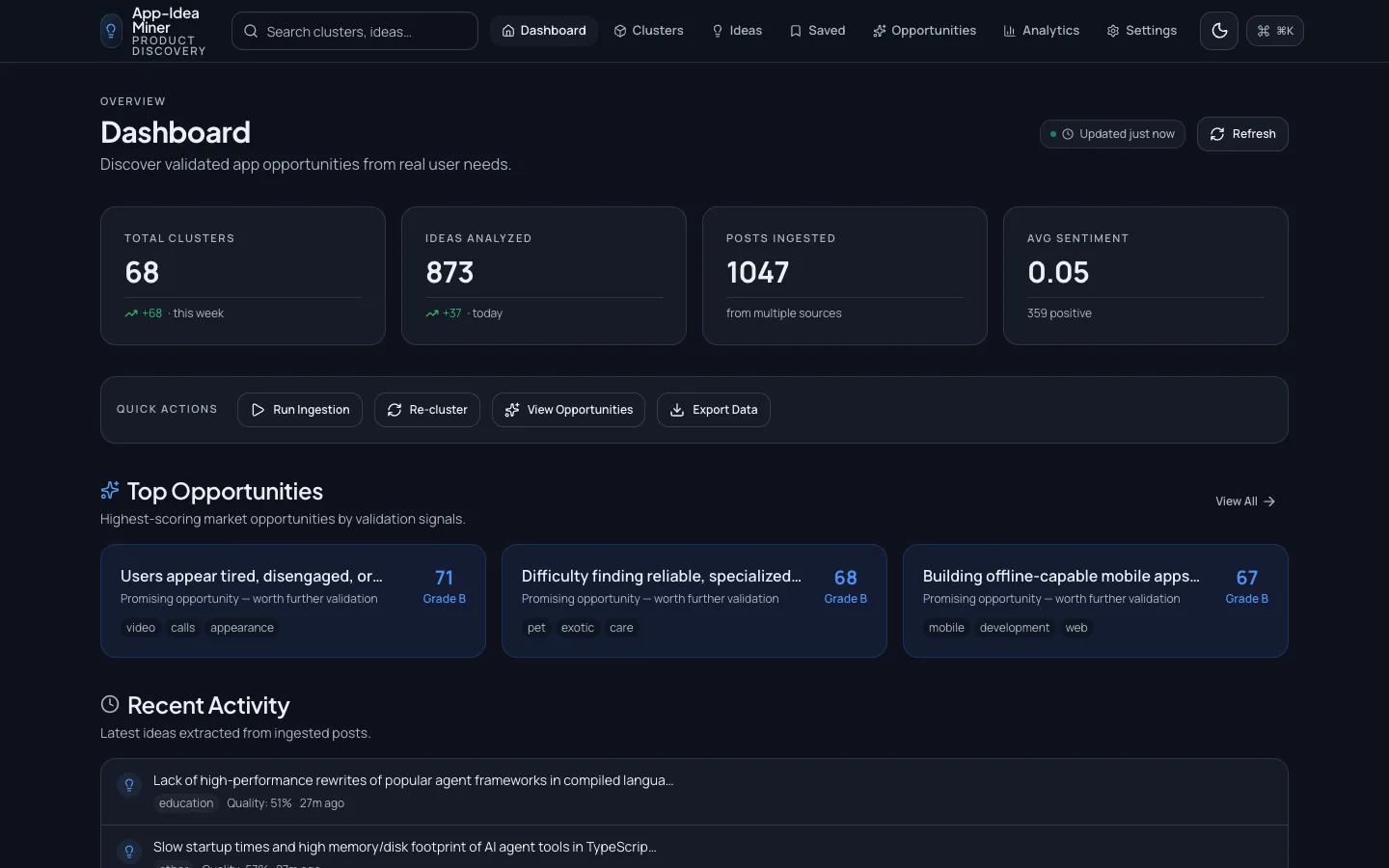This screenshot has height=868, width=1389.
Task: Open the 'Difficulty finding reliable, specialized' opportunity
Action: (x=694, y=601)
